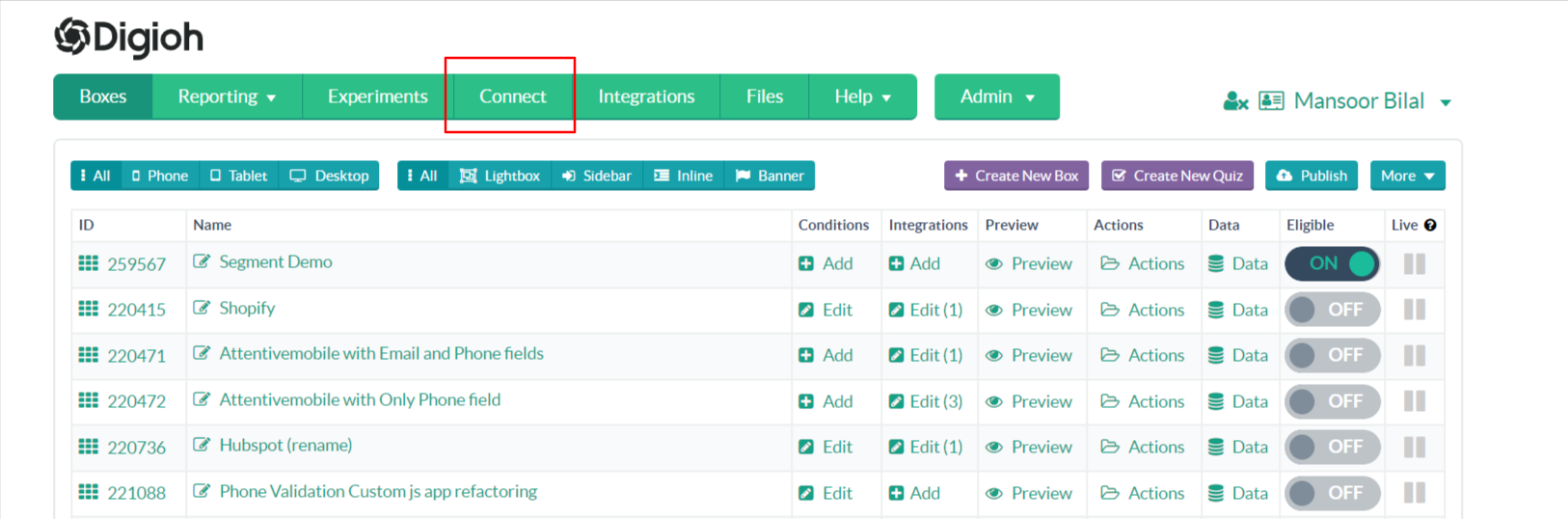Viewport: 1568px width, 519px height.
Task: Turn on Eligible toggle for Shopify
Action: point(1332,310)
